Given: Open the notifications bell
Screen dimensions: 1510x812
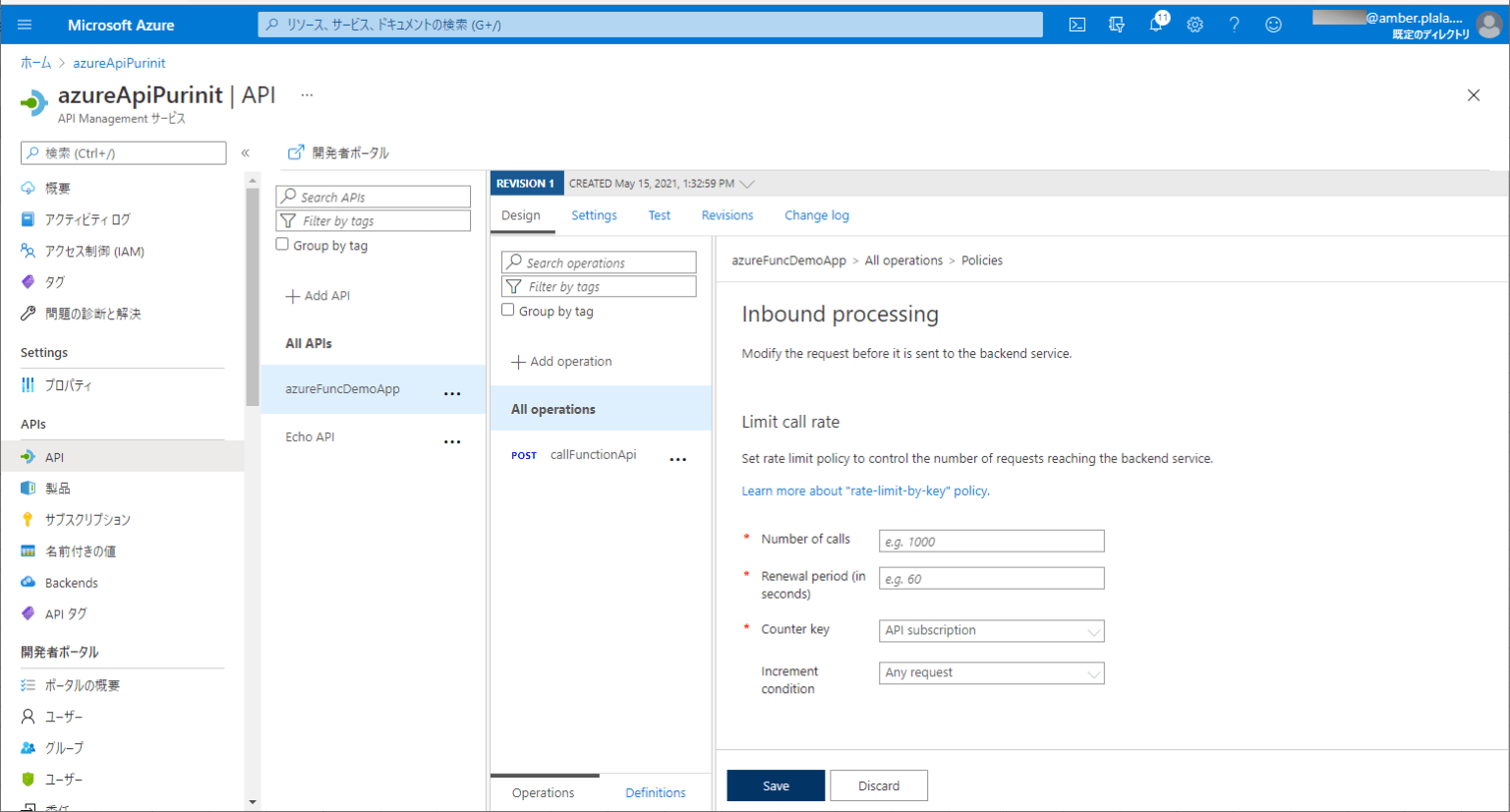Looking at the screenshot, I should click(x=1156, y=25).
